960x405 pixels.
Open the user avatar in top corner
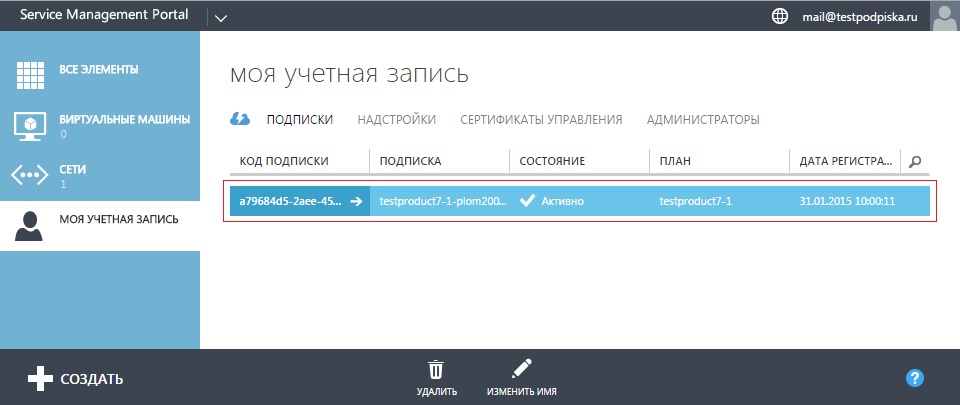point(945,15)
